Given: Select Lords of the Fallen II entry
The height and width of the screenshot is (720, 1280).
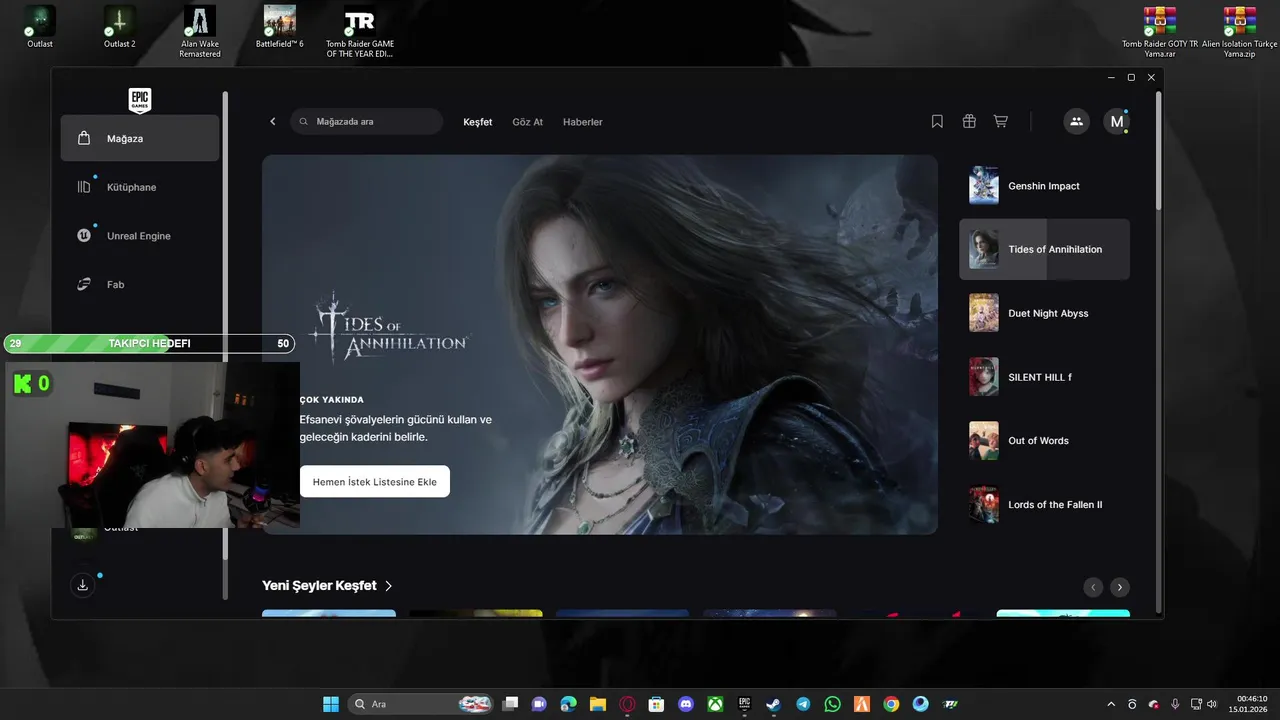Looking at the screenshot, I should tap(1044, 505).
